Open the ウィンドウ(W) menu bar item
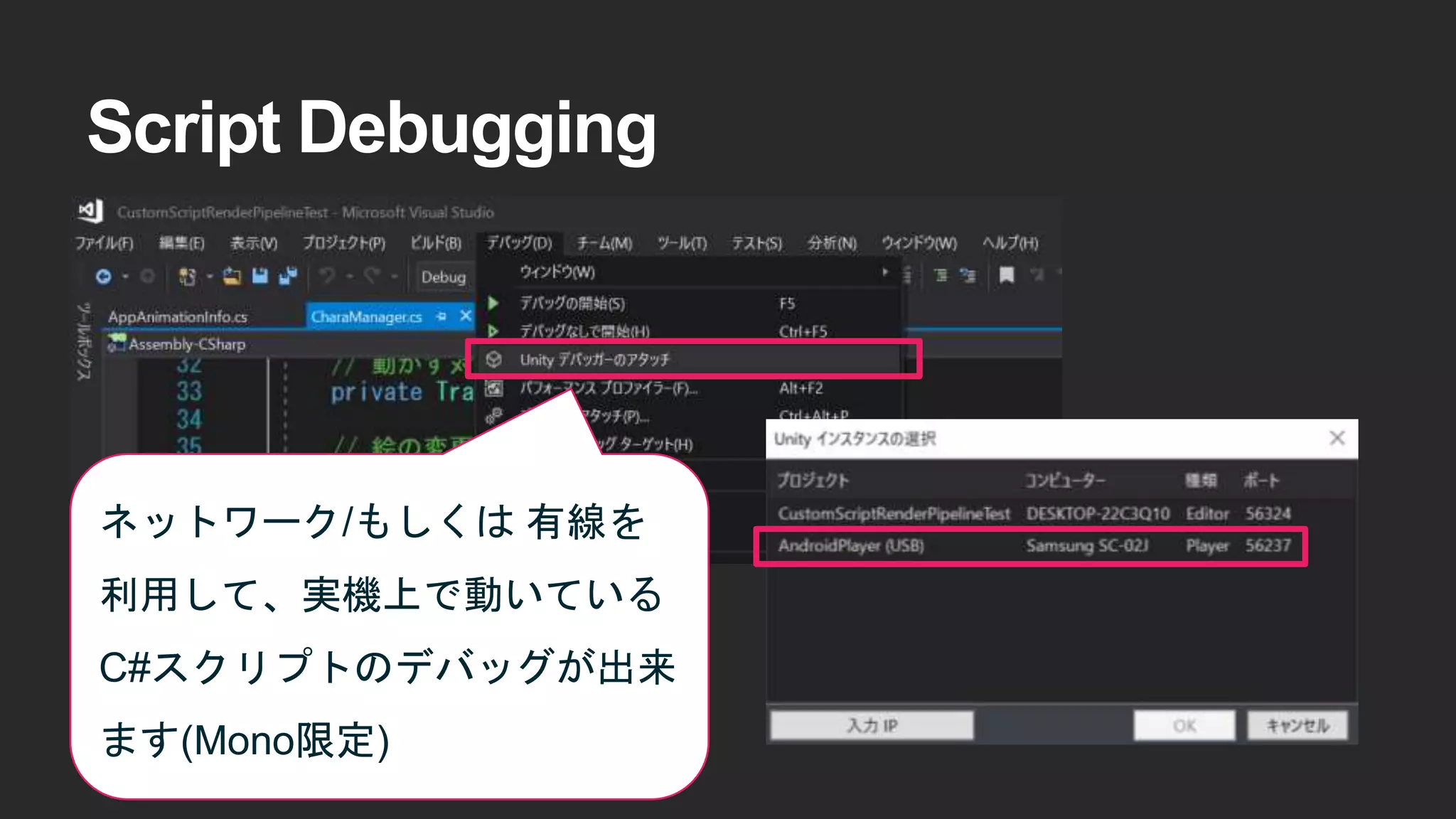This screenshot has height=819, width=1456. [919, 243]
